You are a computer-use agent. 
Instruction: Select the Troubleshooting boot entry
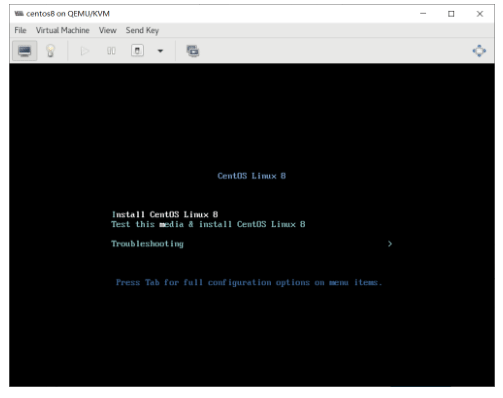(x=147, y=244)
